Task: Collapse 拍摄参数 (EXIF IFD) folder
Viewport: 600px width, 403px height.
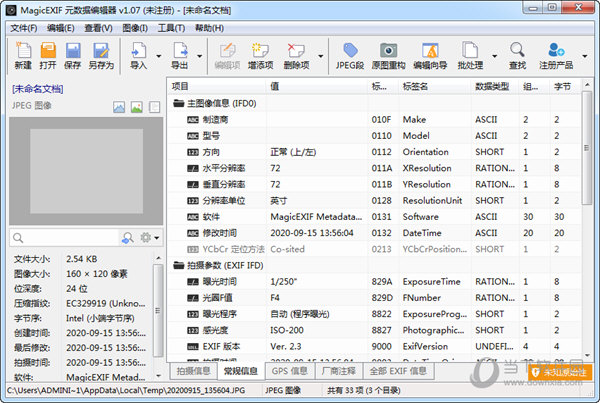Action: tap(179, 265)
